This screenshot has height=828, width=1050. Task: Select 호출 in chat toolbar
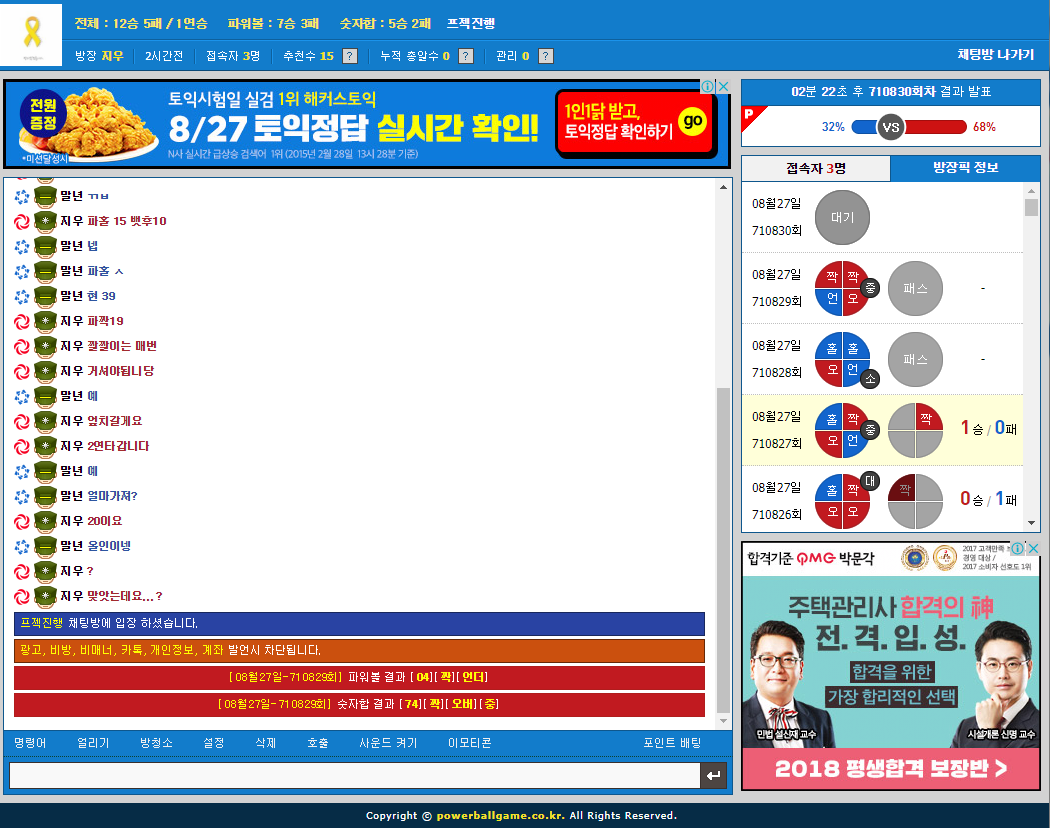pos(317,742)
